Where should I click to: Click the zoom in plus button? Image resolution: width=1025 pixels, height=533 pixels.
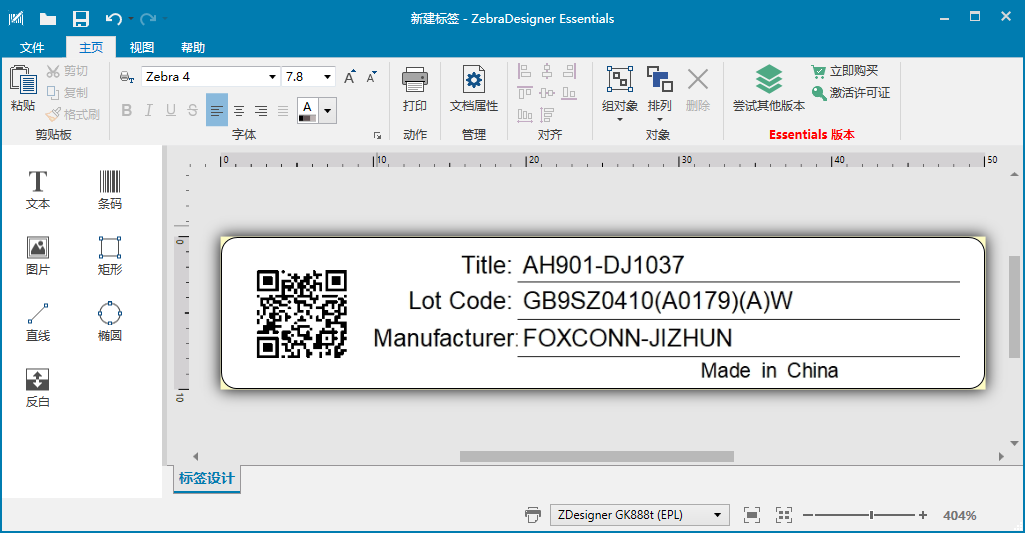[922, 515]
